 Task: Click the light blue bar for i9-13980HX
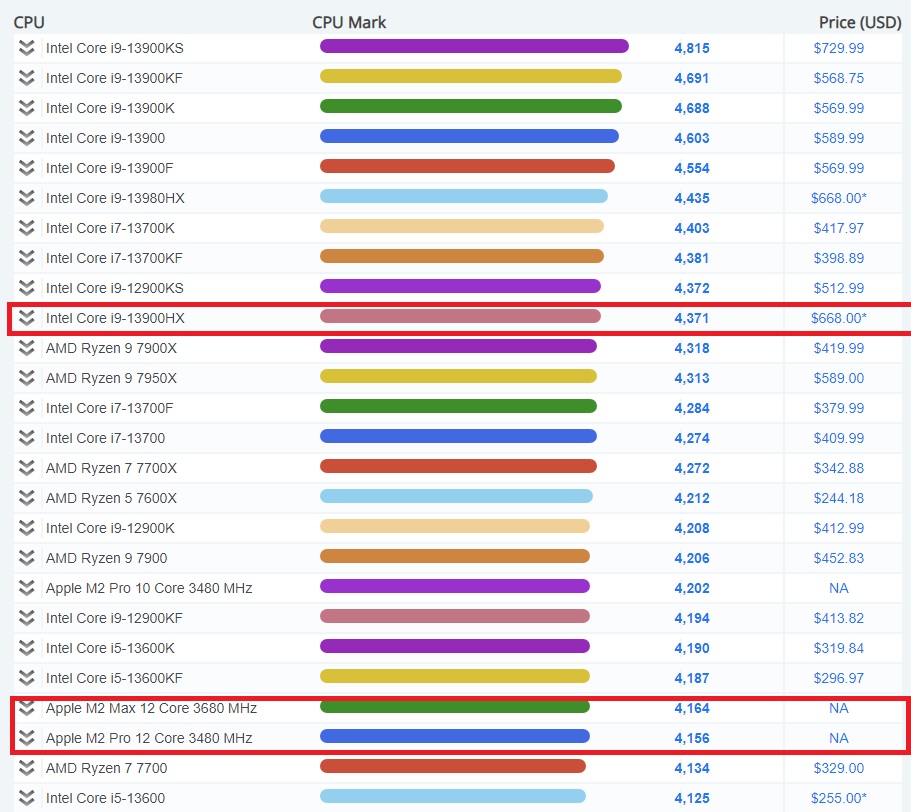pyautogui.click(x=464, y=196)
